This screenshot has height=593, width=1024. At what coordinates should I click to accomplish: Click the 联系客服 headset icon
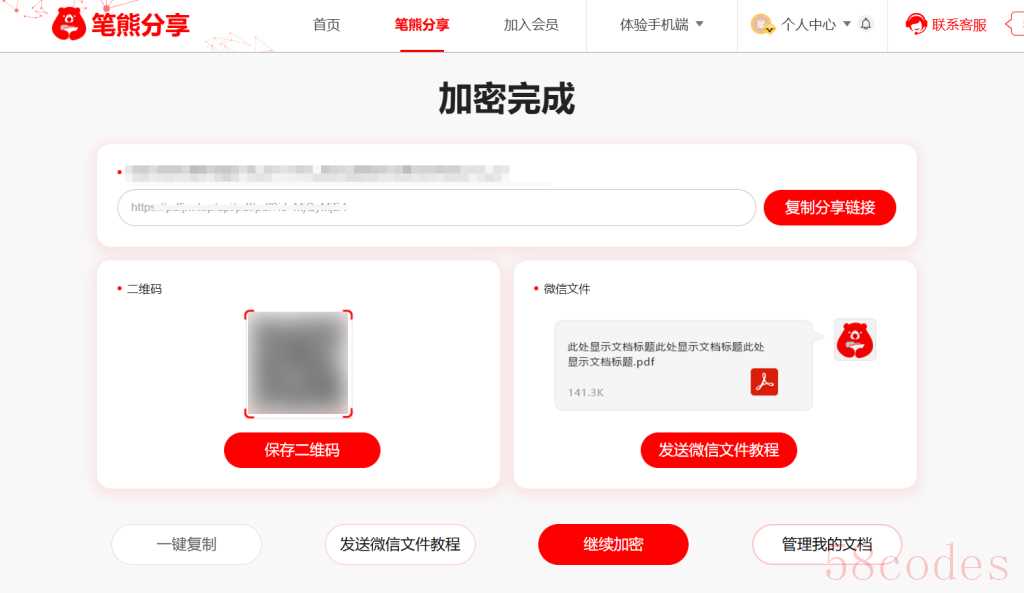coord(916,24)
